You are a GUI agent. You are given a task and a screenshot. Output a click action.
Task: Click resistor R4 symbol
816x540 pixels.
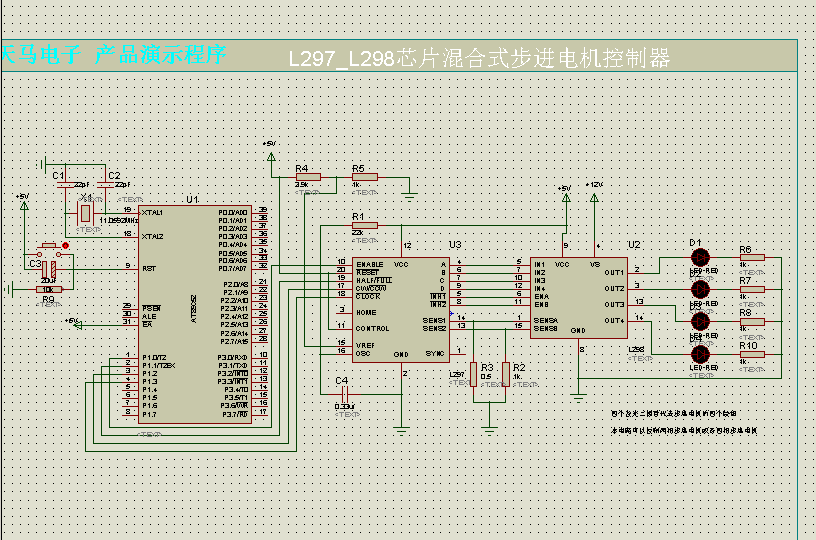click(308, 177)
